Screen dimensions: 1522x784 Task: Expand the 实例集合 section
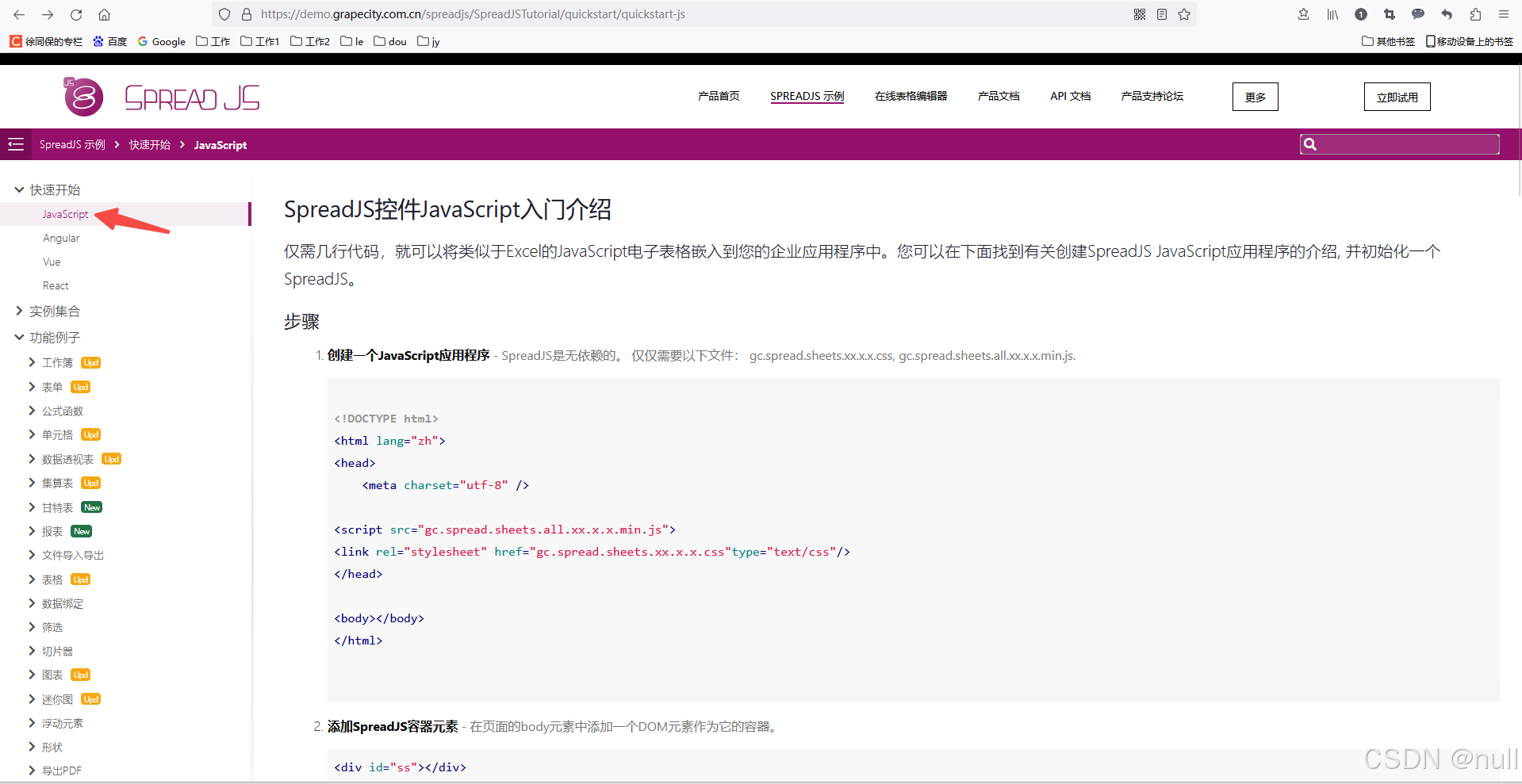19,311
